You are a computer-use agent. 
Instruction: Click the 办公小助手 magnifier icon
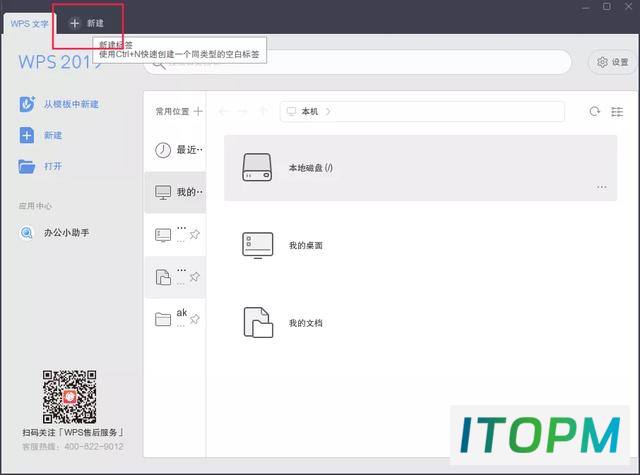[27, 233]
